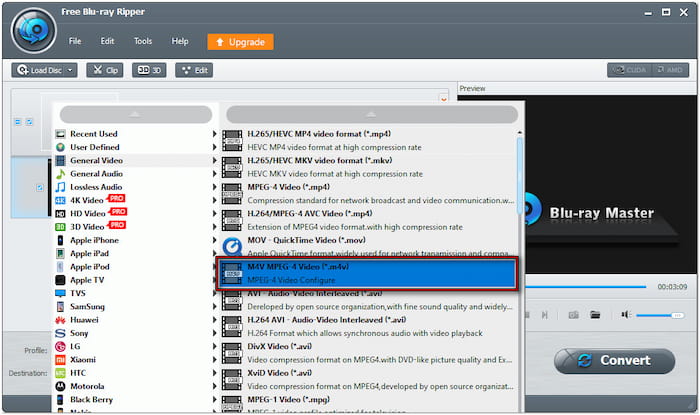The height and width of the screenshot is (415, 700).
Task: Select the Sony brand icon
Action: [x=60, y=333]
